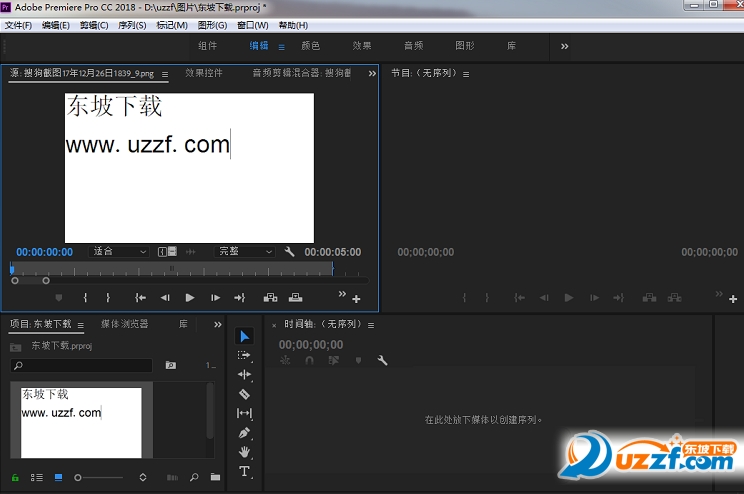
Task: Toggle project read-only lock icon
Action: click(15, 477)
